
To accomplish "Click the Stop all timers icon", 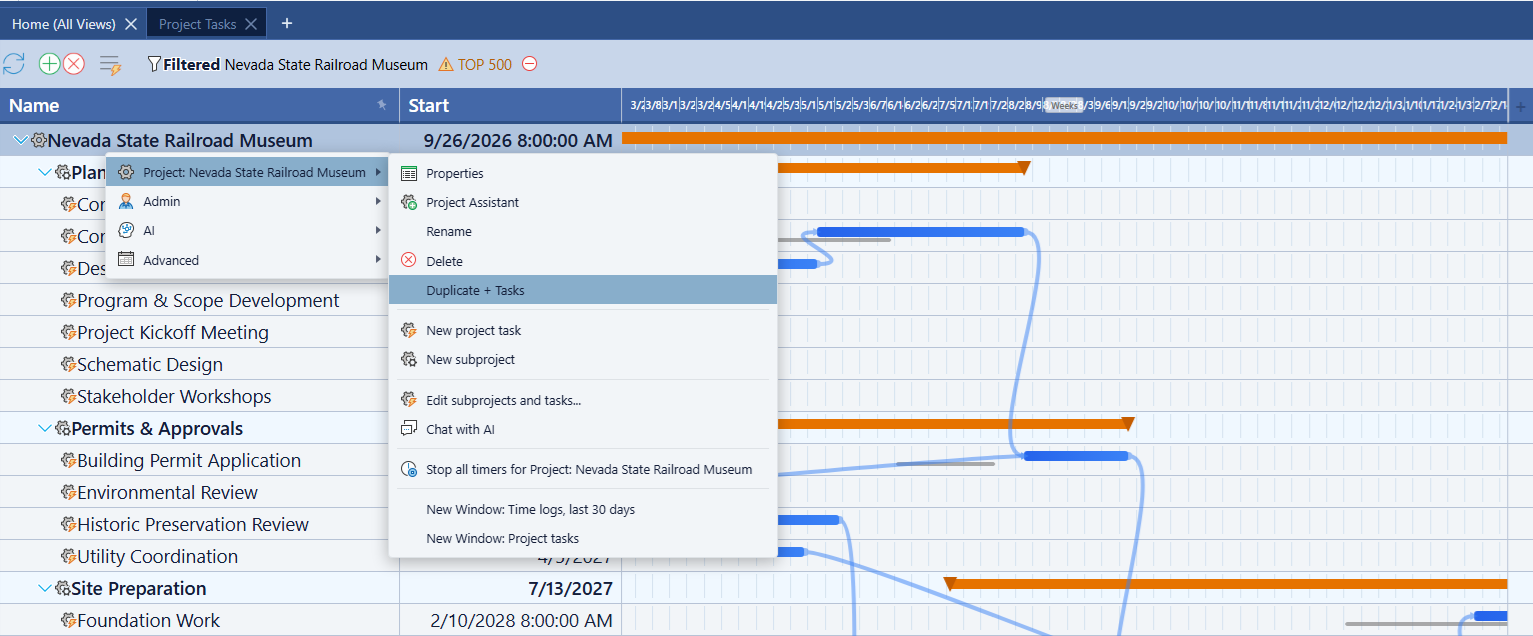I will coord(409,469).
